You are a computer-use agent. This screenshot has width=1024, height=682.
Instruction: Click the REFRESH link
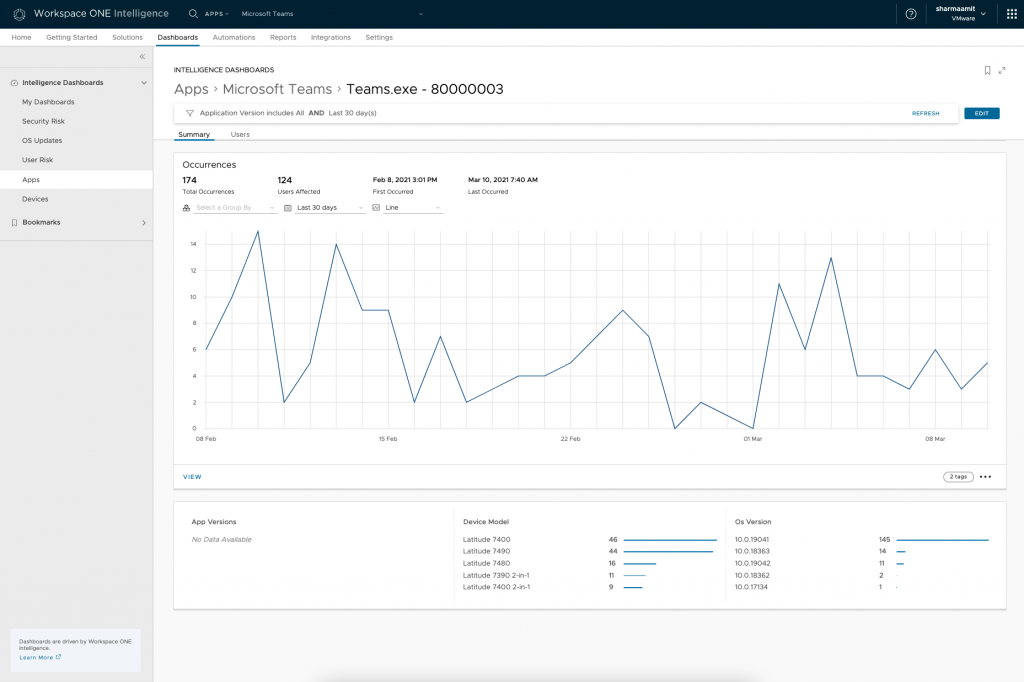tap(925, 113)
